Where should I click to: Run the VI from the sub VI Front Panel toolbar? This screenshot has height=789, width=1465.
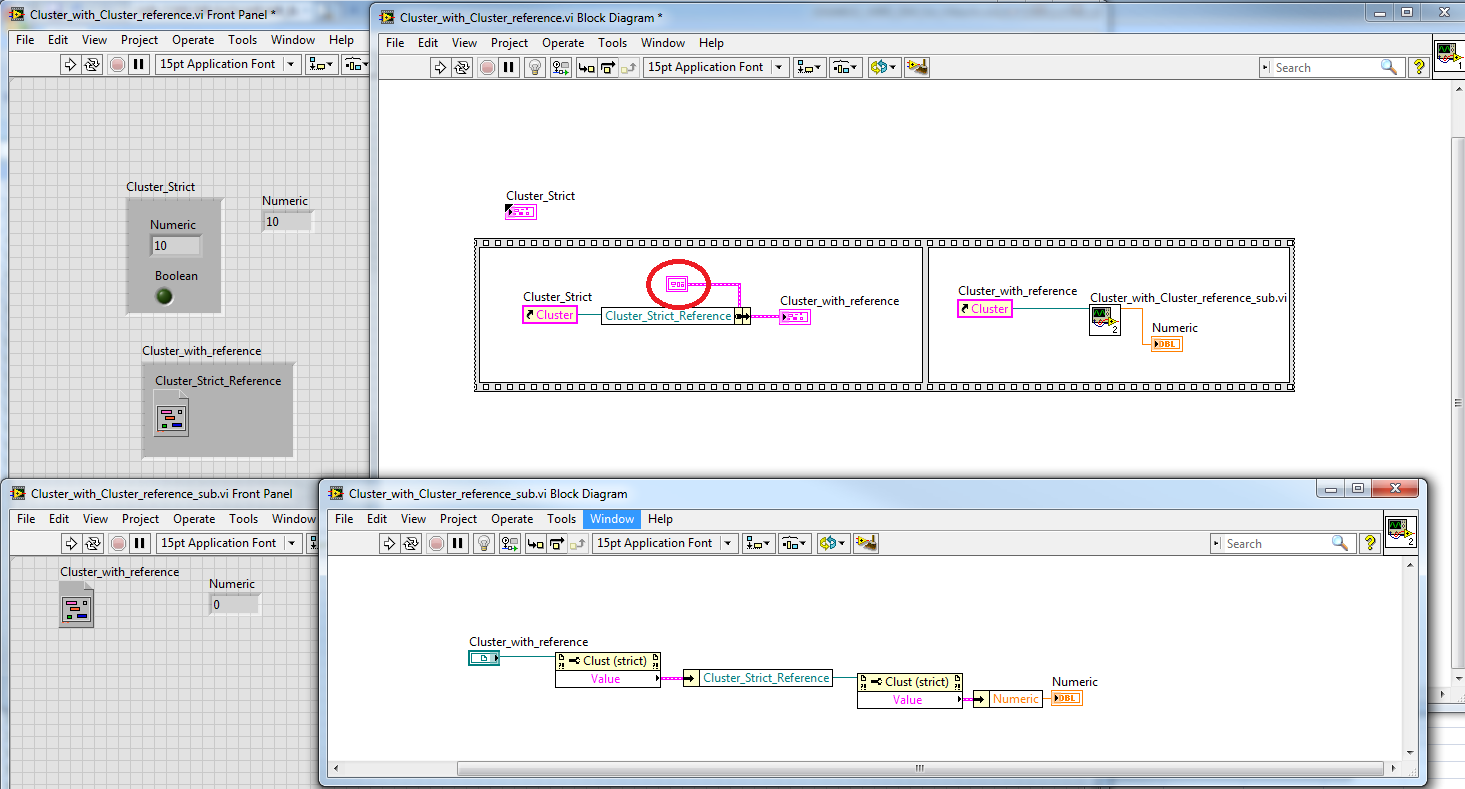[71, 543]
